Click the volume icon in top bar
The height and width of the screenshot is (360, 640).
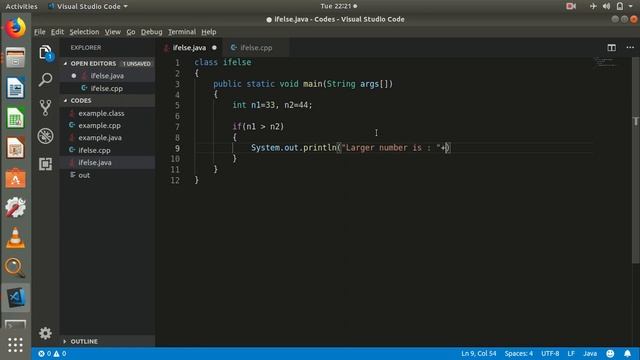click(x=607, y=6)
